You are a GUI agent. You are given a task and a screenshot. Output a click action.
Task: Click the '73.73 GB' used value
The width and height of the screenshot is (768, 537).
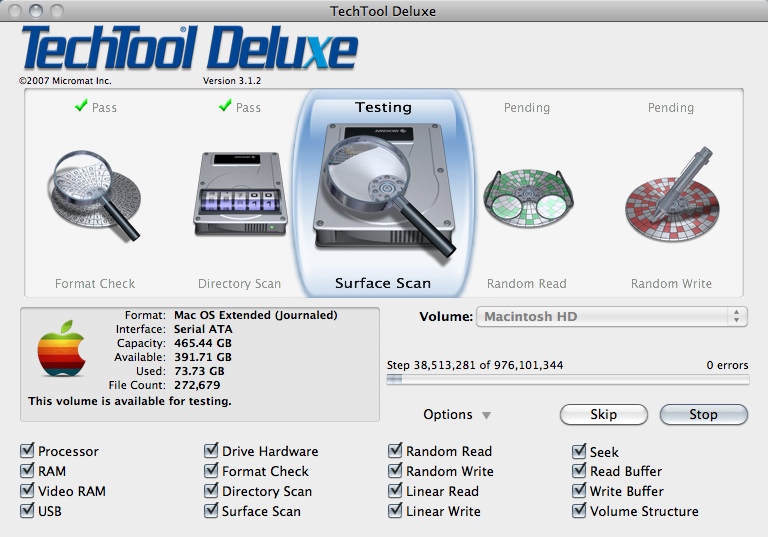pos(199,371)
